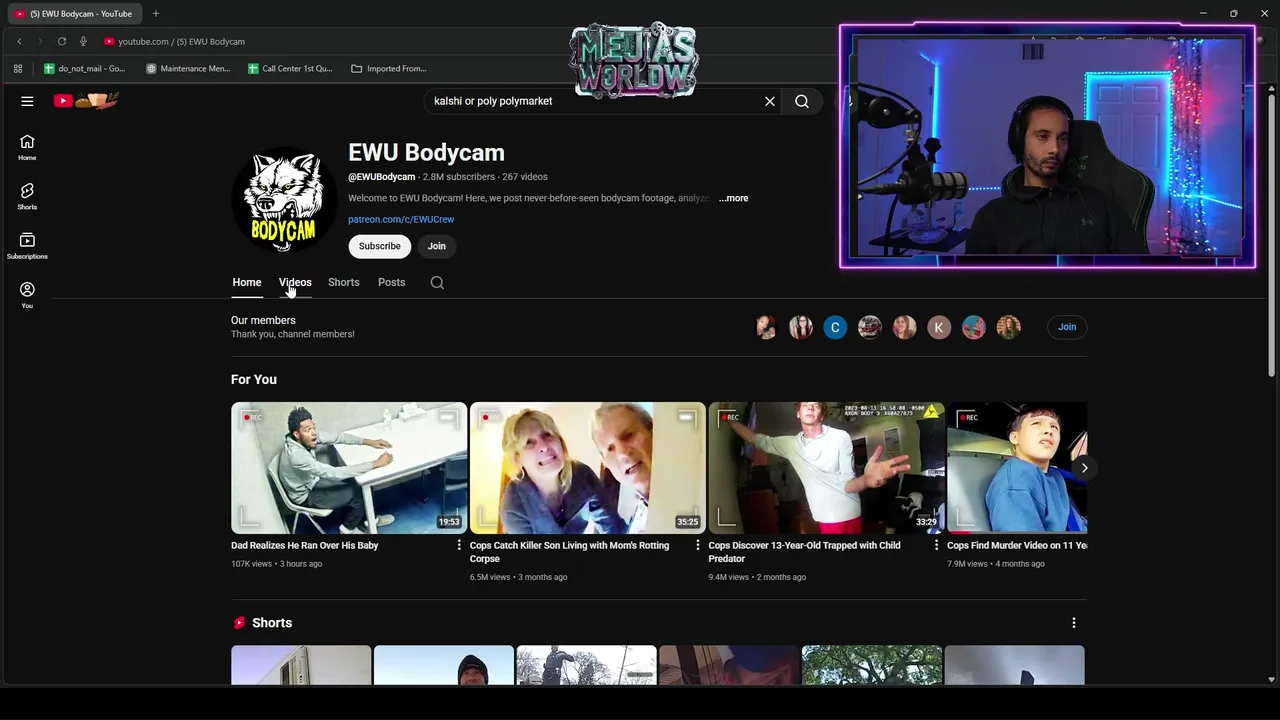Open Shorts in the left sidebar
Viewport: 1280px width, 720px height.
[x=27, y=197]
